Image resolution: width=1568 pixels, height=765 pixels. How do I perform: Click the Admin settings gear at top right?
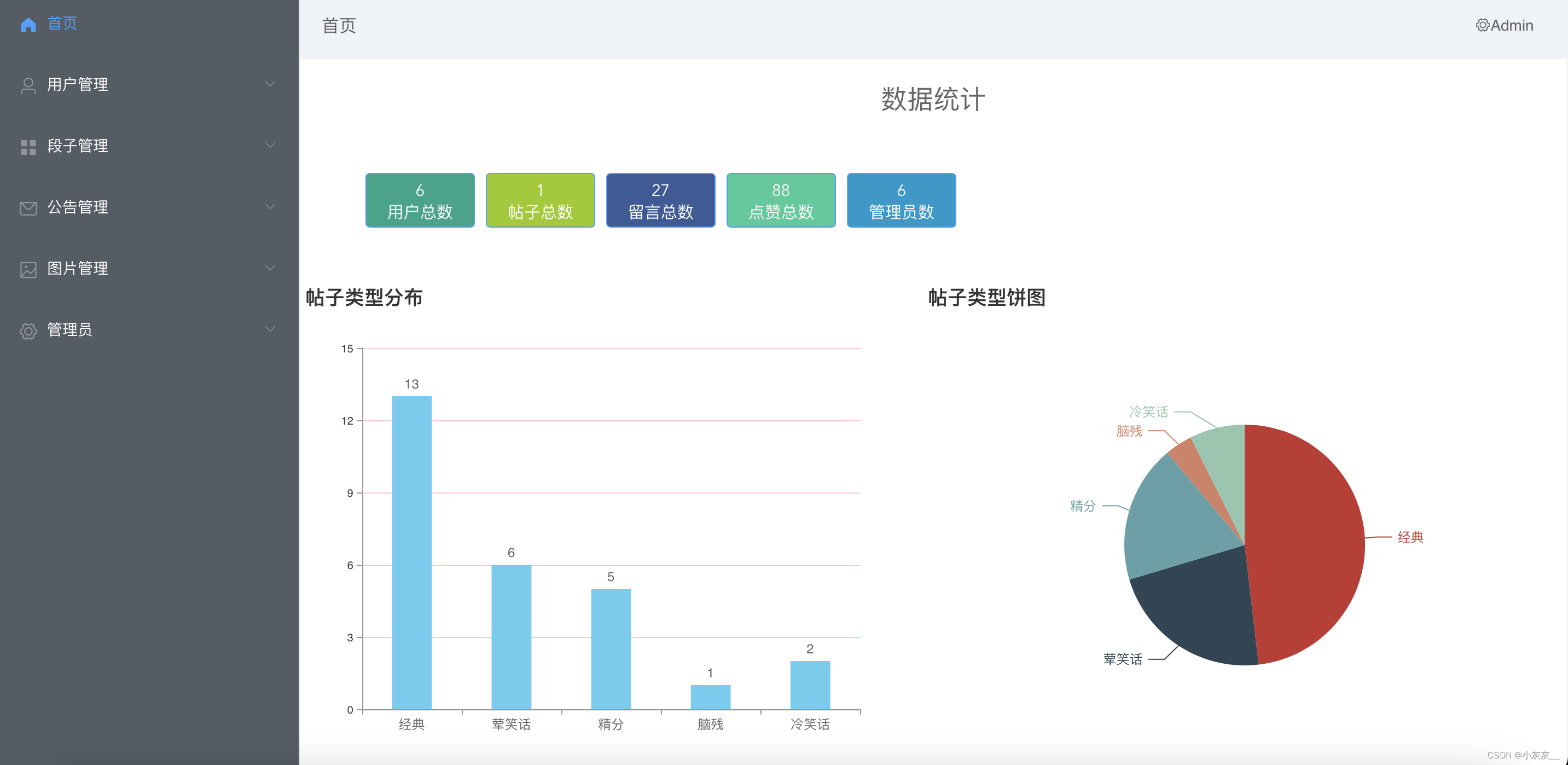point(1482,25)
